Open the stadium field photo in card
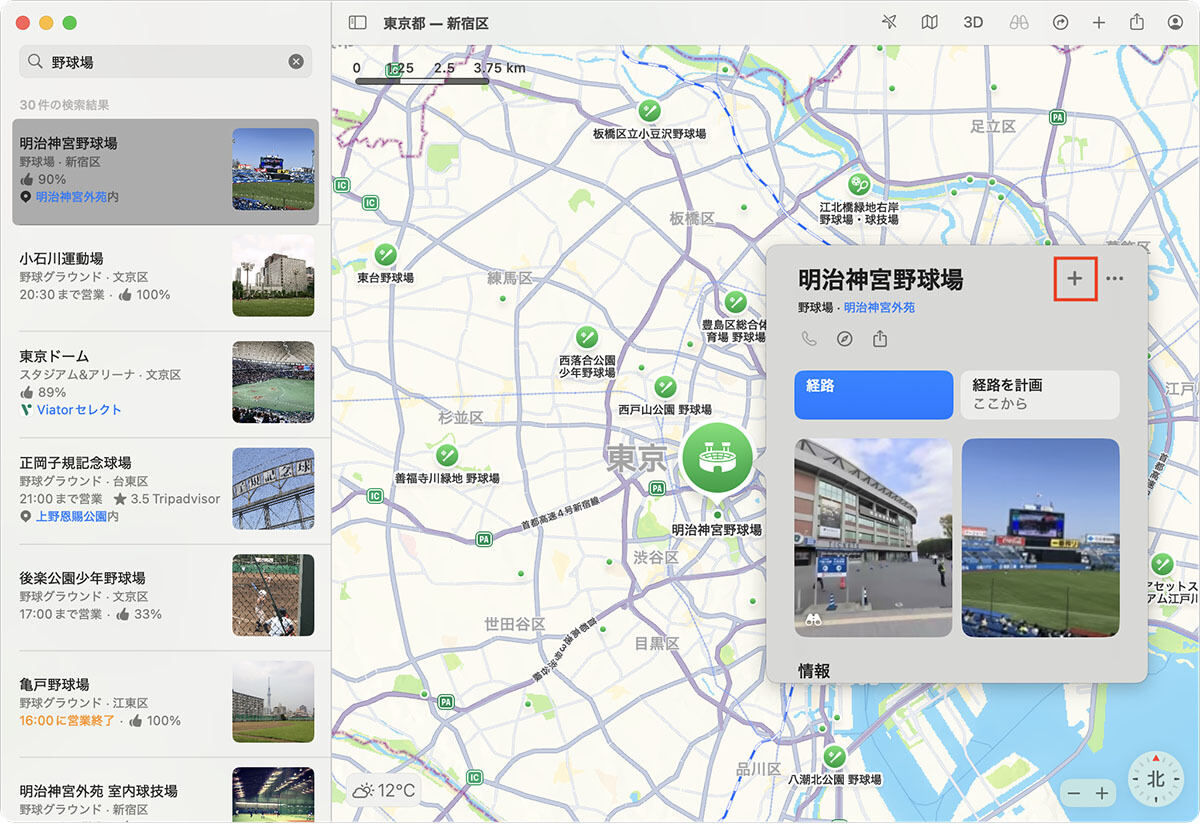1200x824 pixels. click(x=1040, y=537)
